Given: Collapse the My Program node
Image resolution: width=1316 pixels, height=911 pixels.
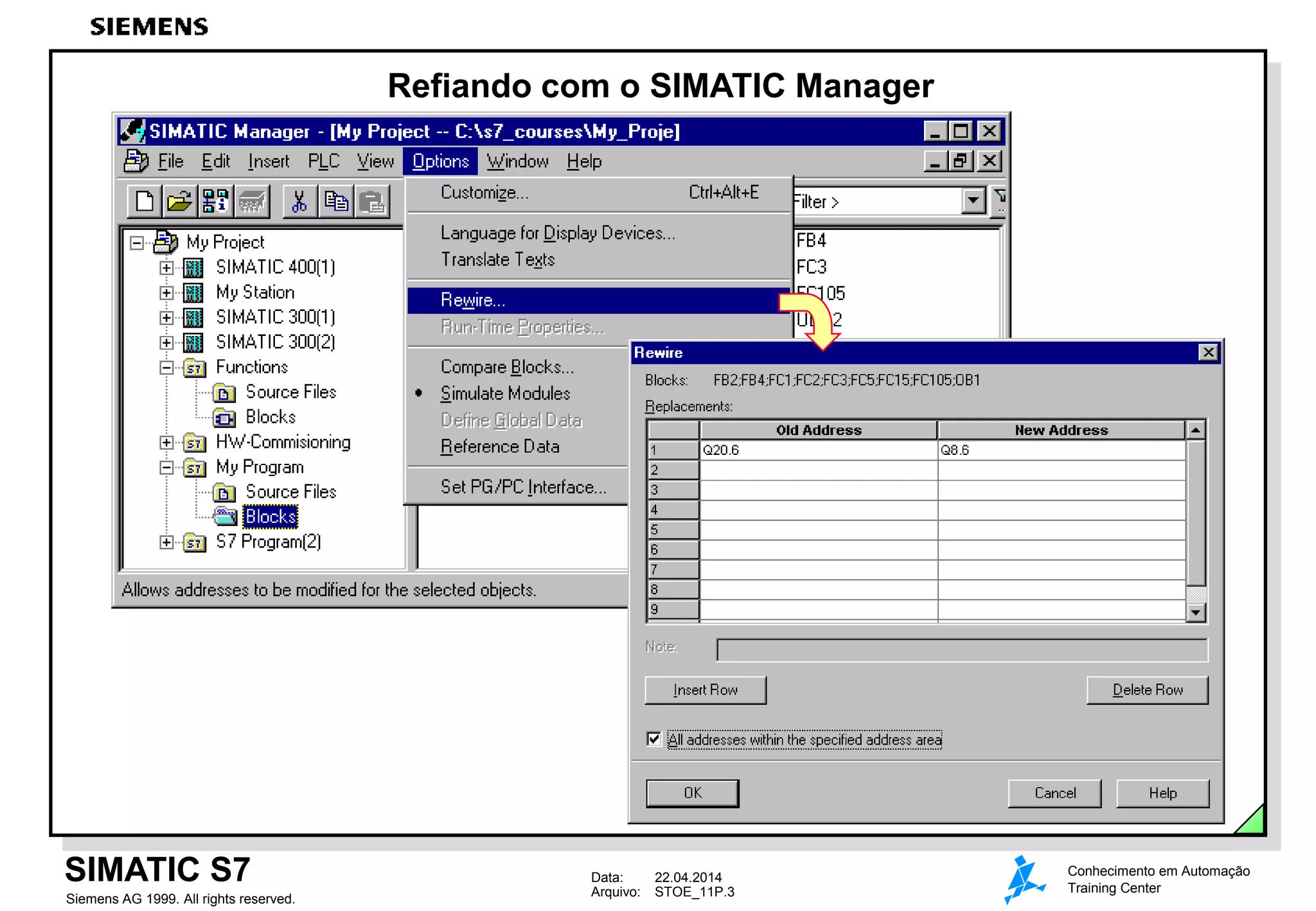Looking at the screenshot, I should pos(166,468).
